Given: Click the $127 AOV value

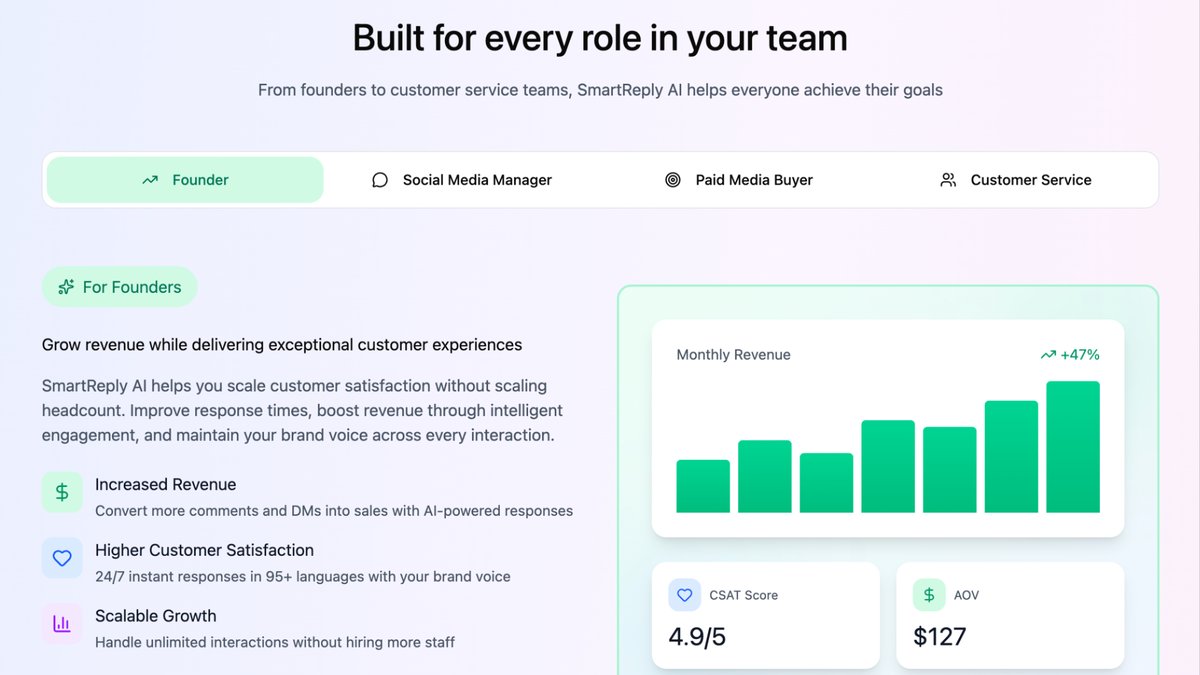Looking at the screenshot, I should point(940,637).
